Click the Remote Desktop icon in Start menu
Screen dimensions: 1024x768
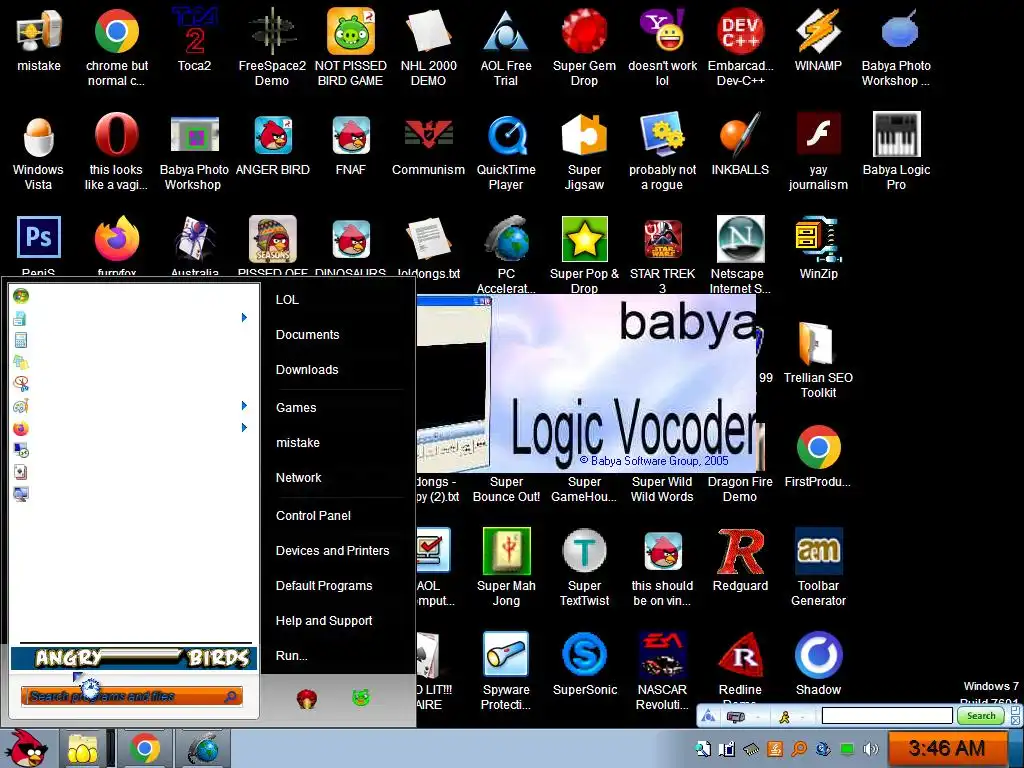(x=21, y=450)
